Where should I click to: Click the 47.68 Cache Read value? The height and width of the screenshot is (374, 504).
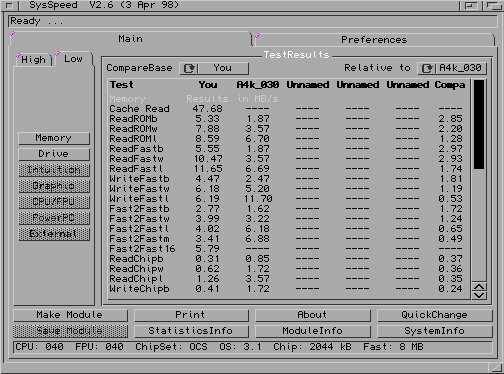(x=207, y=109)
